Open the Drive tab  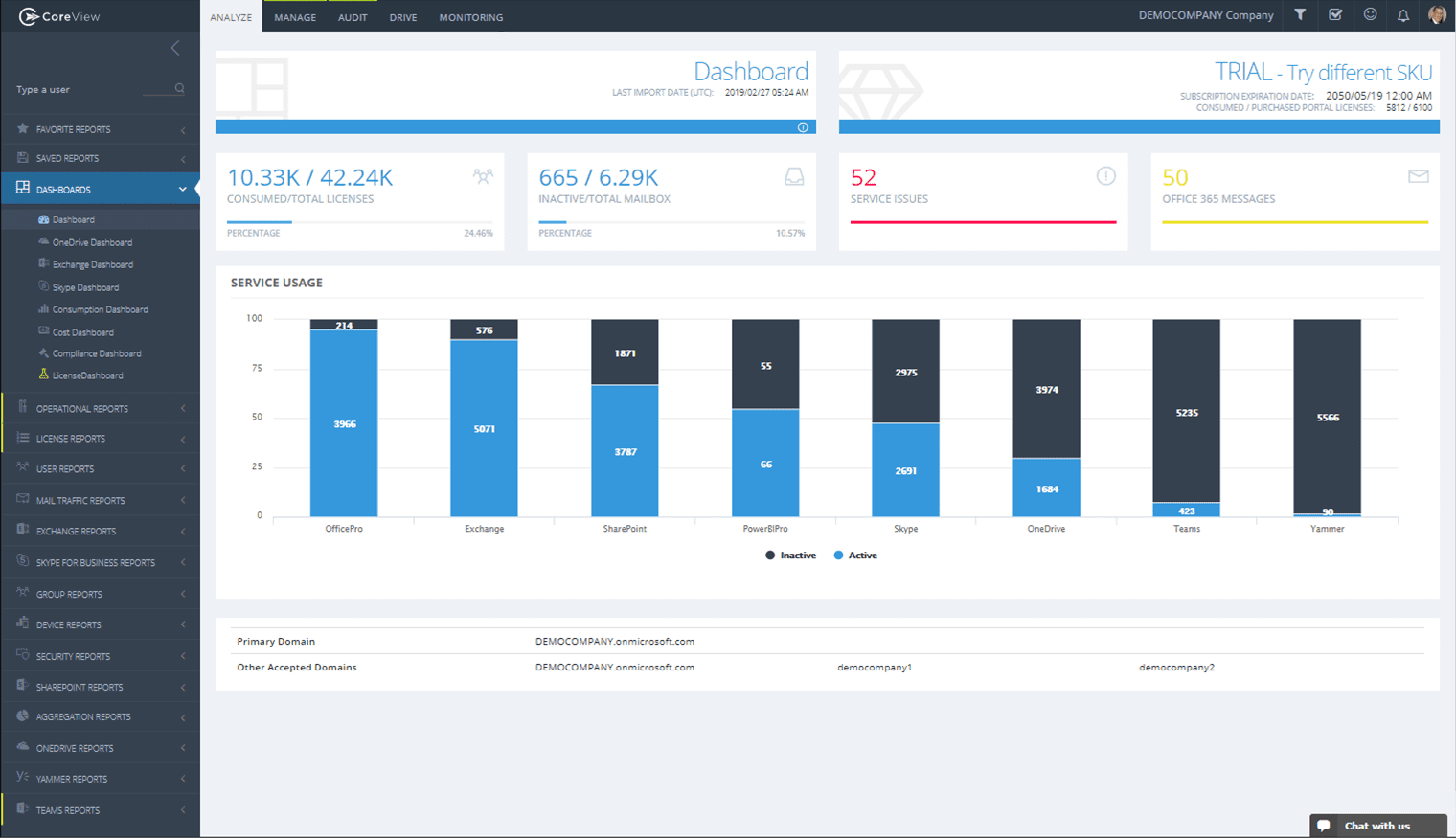[x=403, y=17]
